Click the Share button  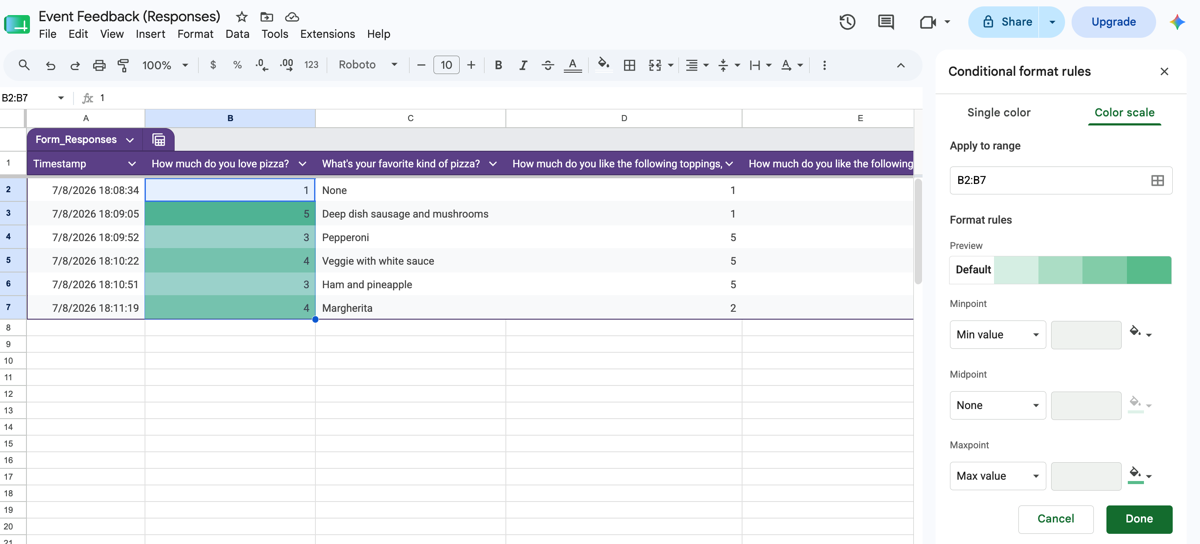click(1007, 22)
